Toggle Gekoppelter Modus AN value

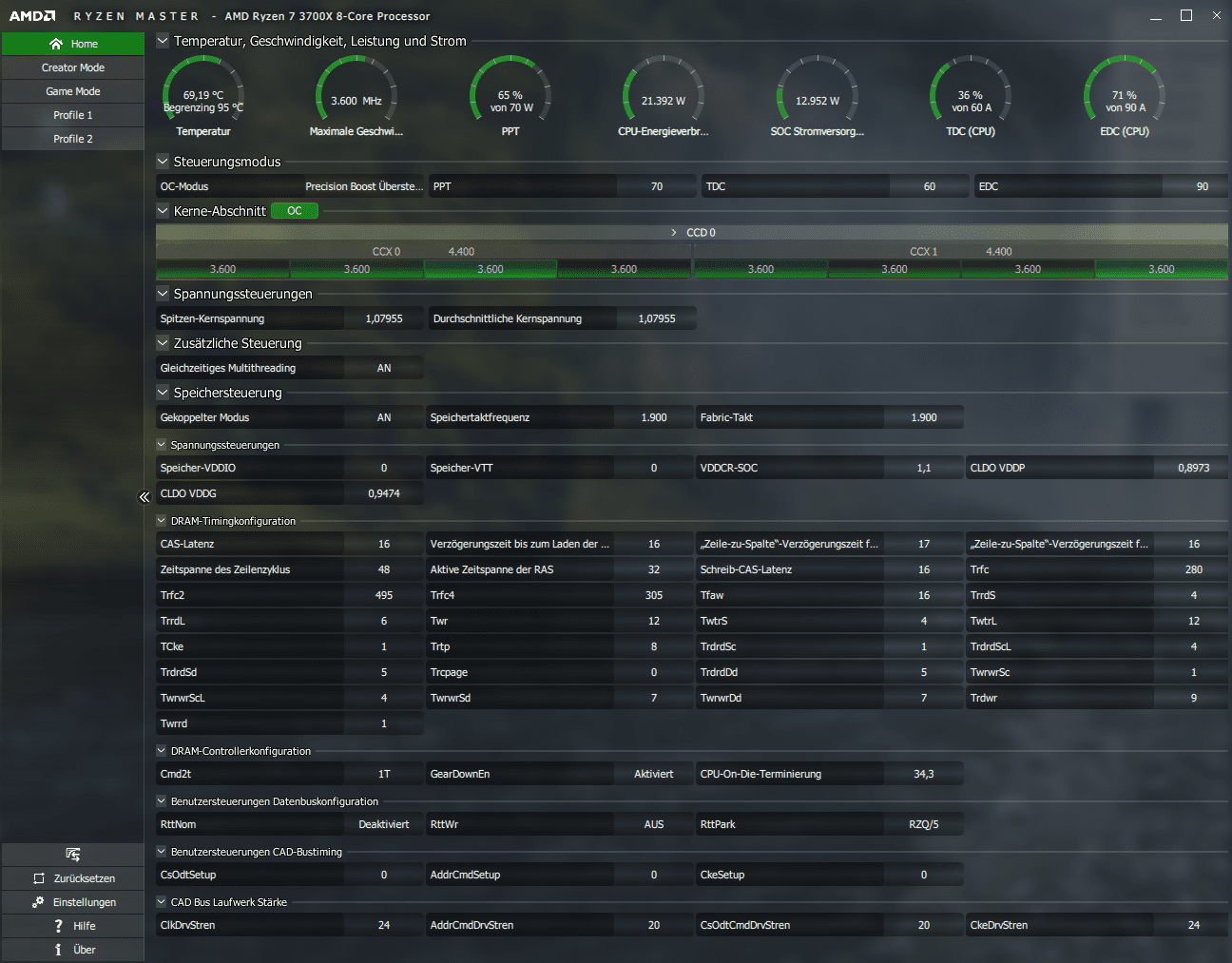(x=384, y=417)
